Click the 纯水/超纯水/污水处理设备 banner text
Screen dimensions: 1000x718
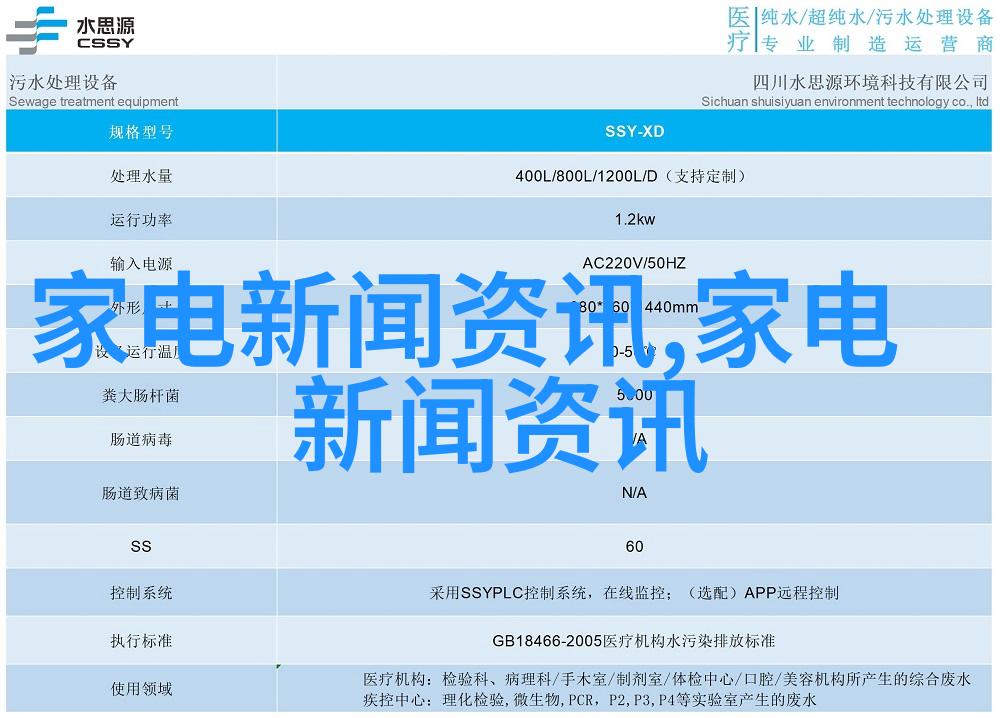tap(877, 17)
